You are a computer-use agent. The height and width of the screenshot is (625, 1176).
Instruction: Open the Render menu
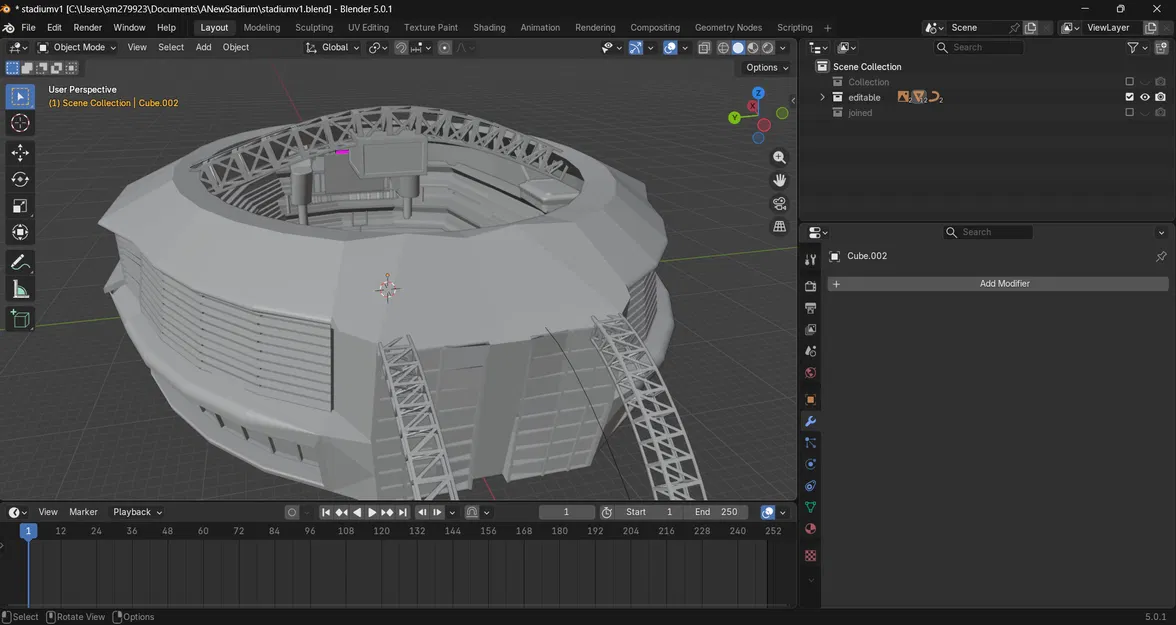click(x=88, y=27)
